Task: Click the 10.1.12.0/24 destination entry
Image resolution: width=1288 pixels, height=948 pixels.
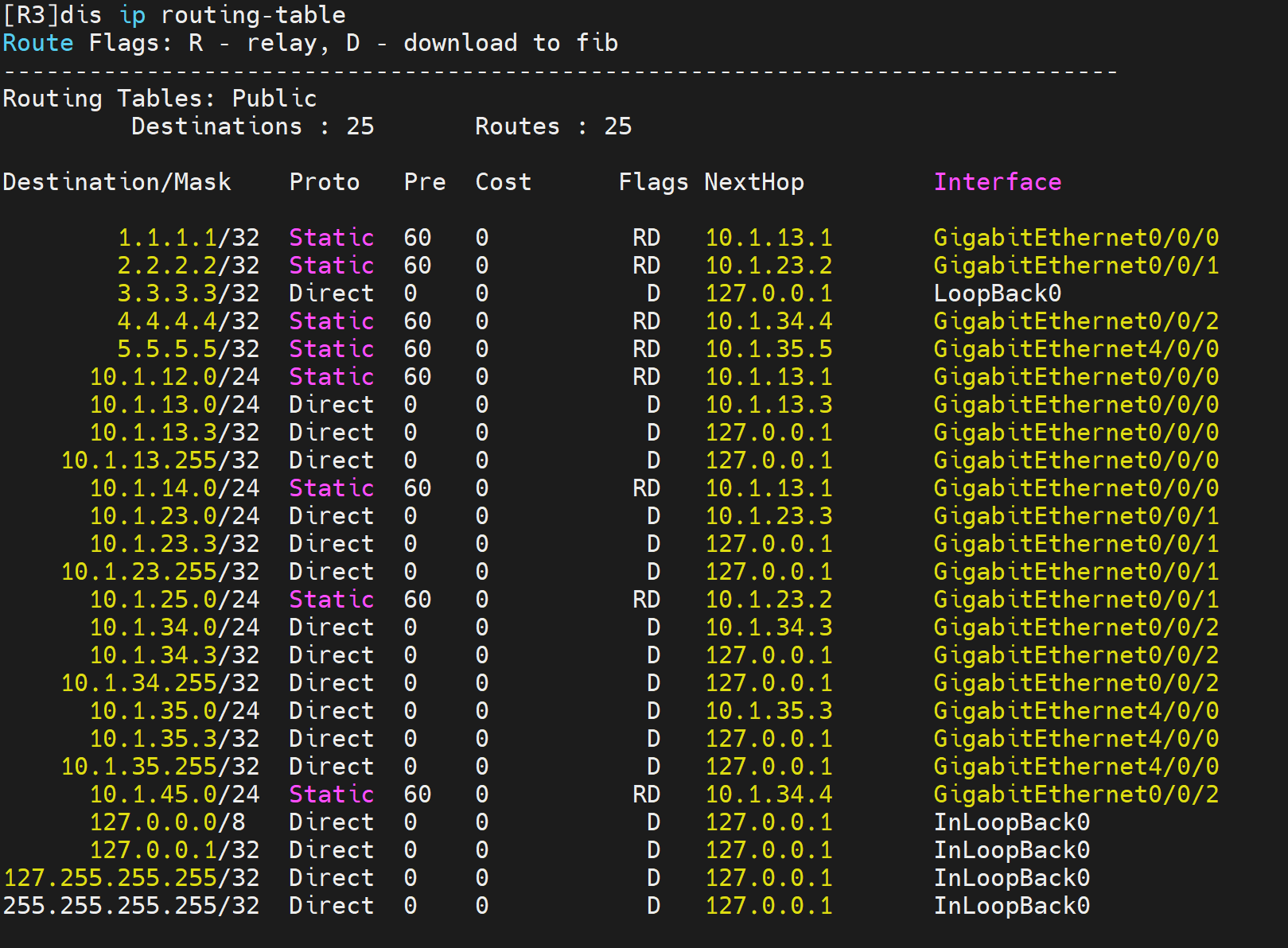Action: click(x=174, y=377)
